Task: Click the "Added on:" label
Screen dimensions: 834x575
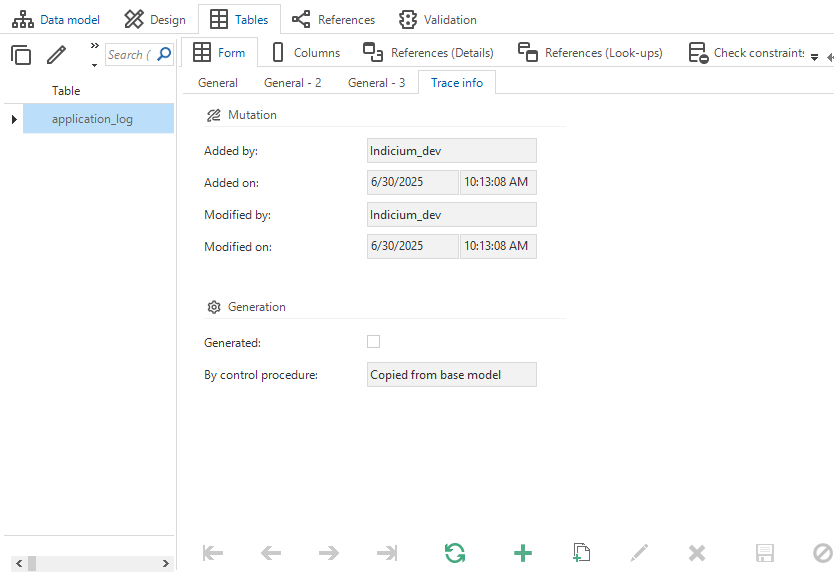Action: tap(231, 183)
